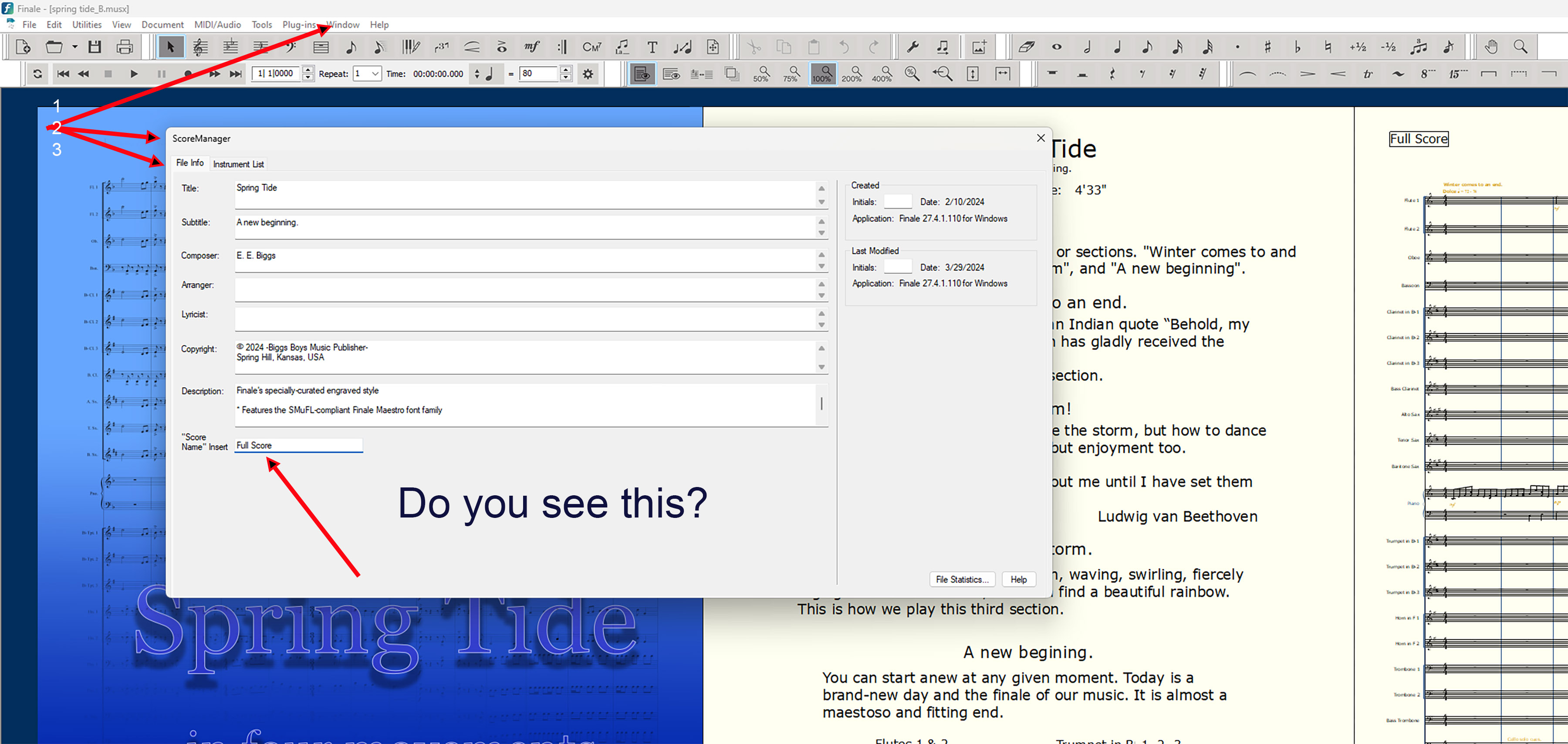1568x744 pixels.
Task: Increase tempo value with up stepper
Action: pyautogui.click(x=566, y=70)
